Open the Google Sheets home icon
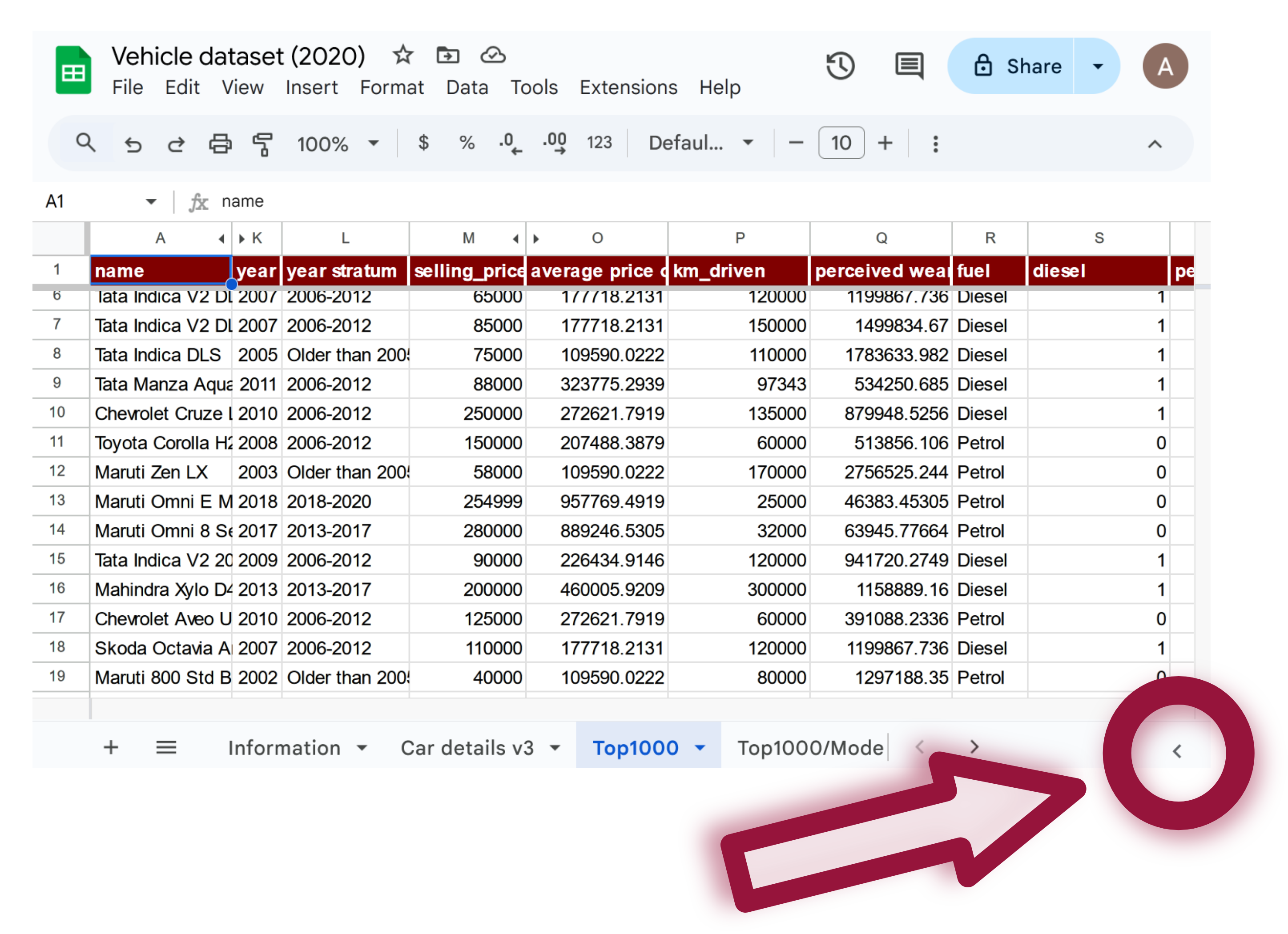 (x=72, y=70)
